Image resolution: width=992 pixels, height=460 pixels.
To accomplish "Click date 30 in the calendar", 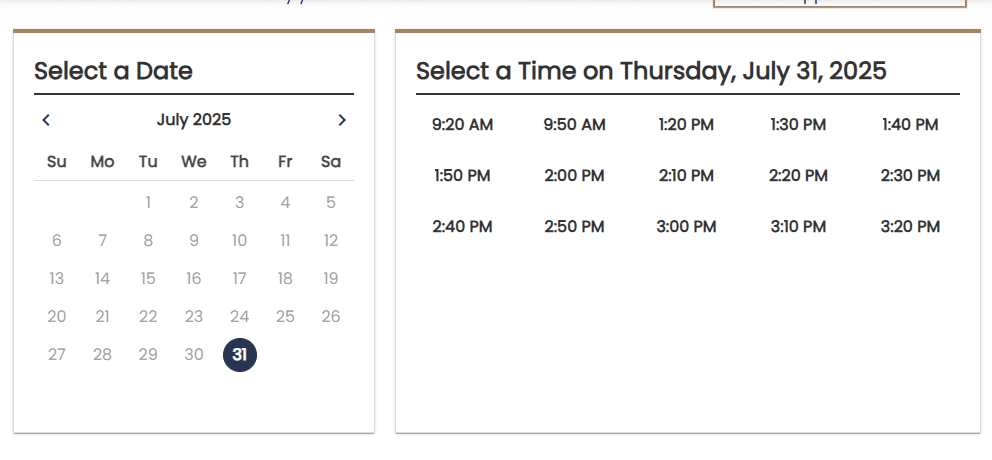I will (x=194, y=355).
